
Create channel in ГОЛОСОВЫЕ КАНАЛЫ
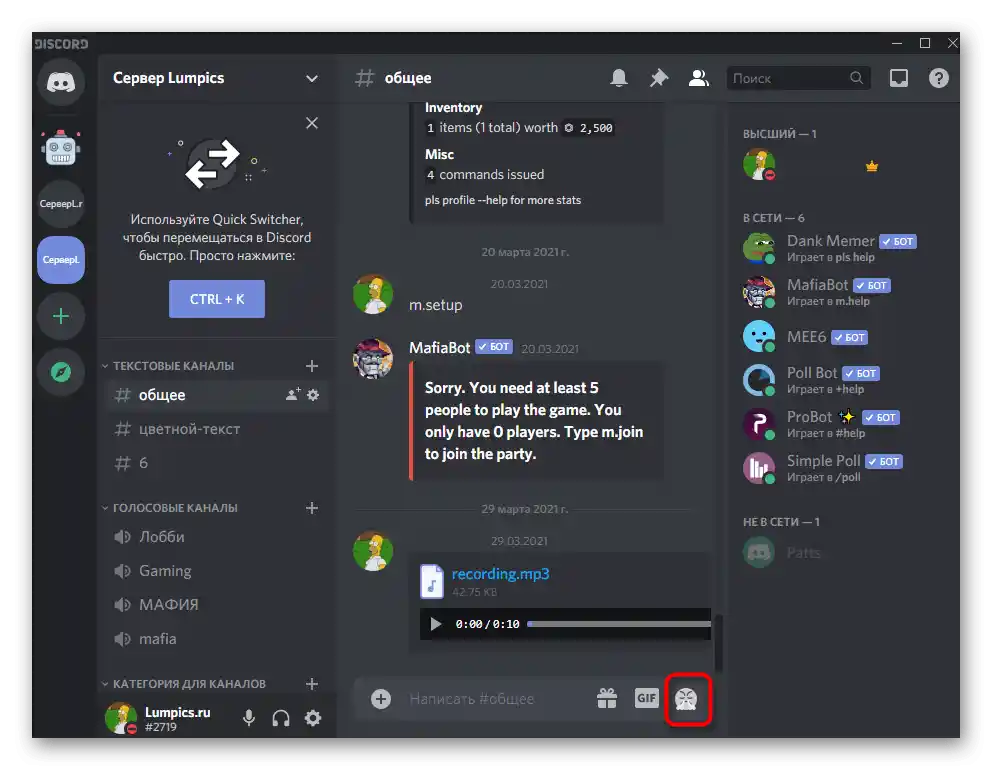tap(312, 508)
